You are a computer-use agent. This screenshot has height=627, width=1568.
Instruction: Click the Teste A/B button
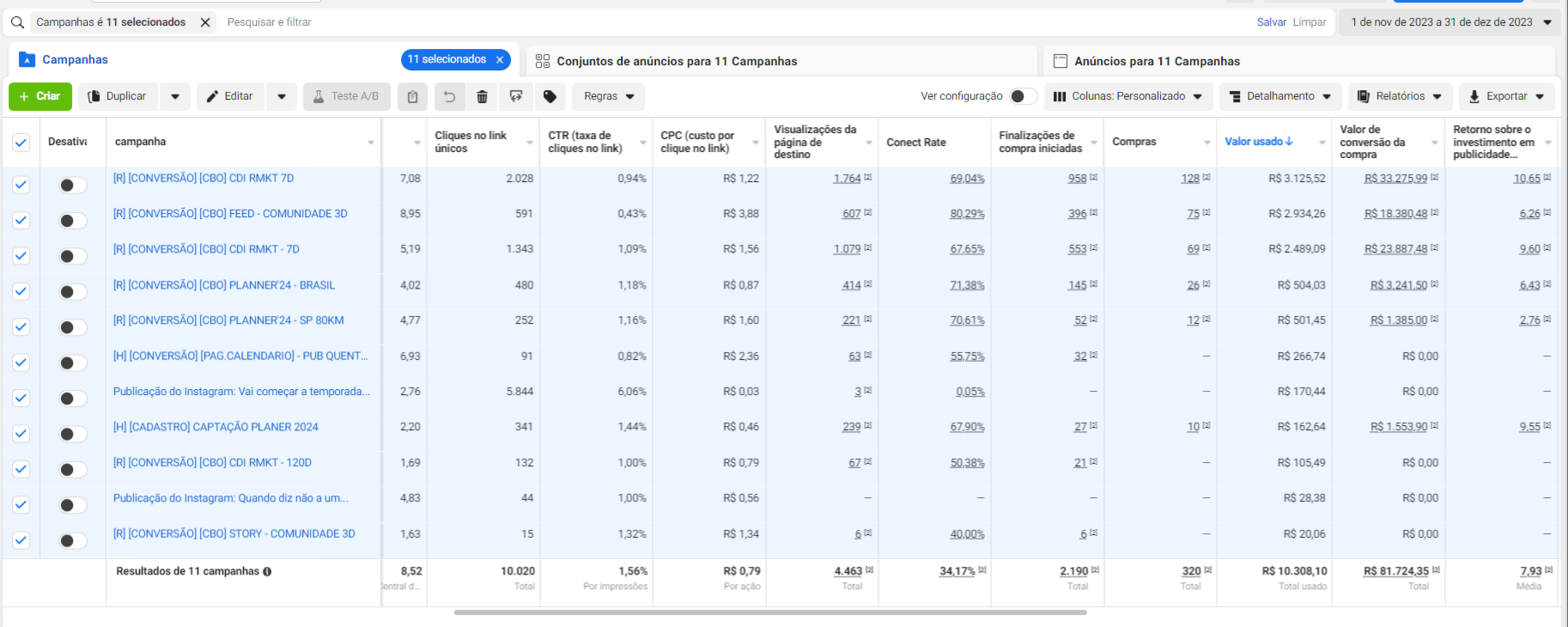(347, 96)
